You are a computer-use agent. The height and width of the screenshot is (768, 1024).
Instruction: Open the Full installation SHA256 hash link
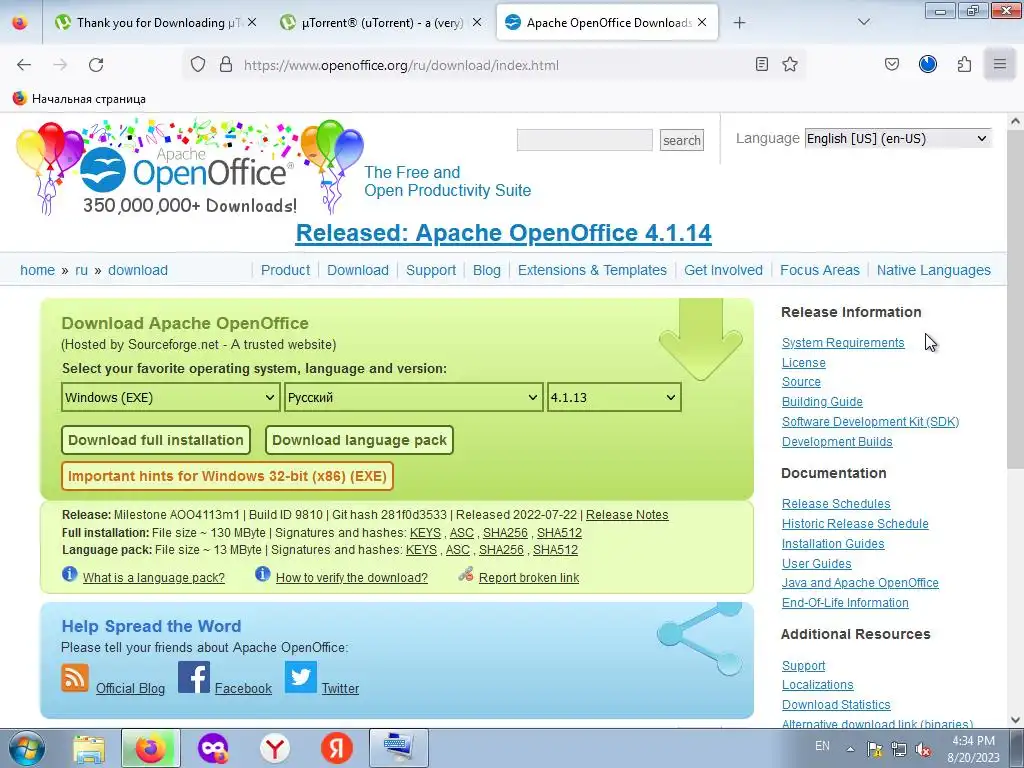click(505, 533)
